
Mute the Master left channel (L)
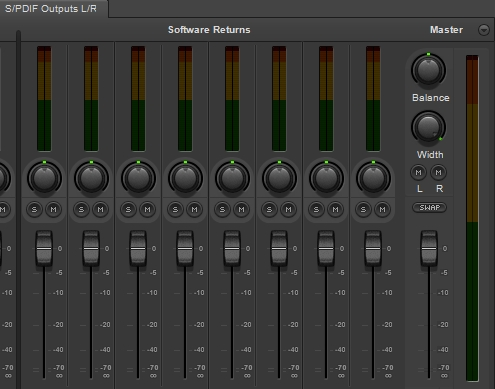418,172
